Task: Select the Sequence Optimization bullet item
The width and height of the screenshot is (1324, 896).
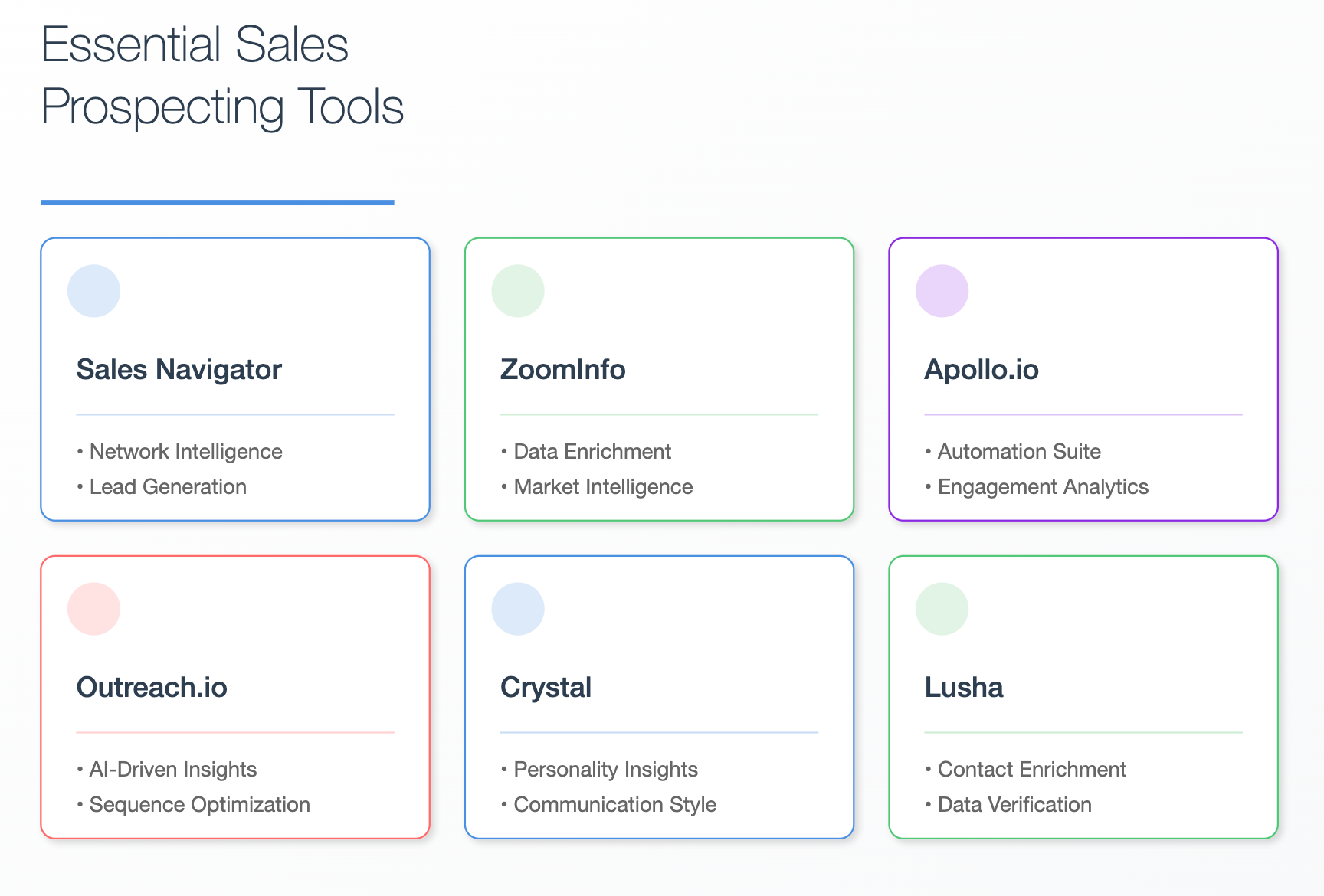Action: coord(194,805)
